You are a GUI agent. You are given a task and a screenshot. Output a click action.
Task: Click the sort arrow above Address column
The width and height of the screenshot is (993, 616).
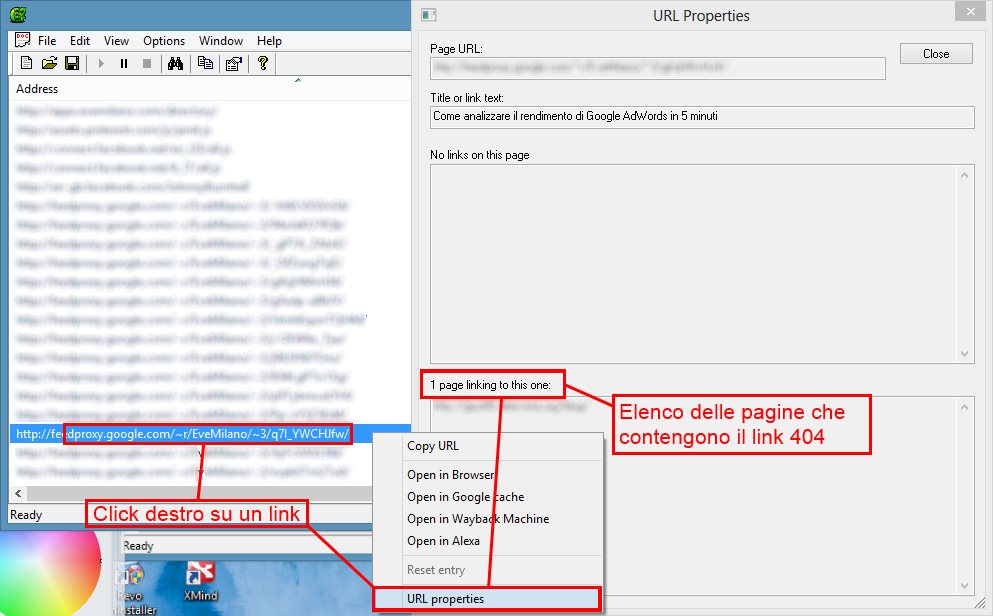[298, 80]
